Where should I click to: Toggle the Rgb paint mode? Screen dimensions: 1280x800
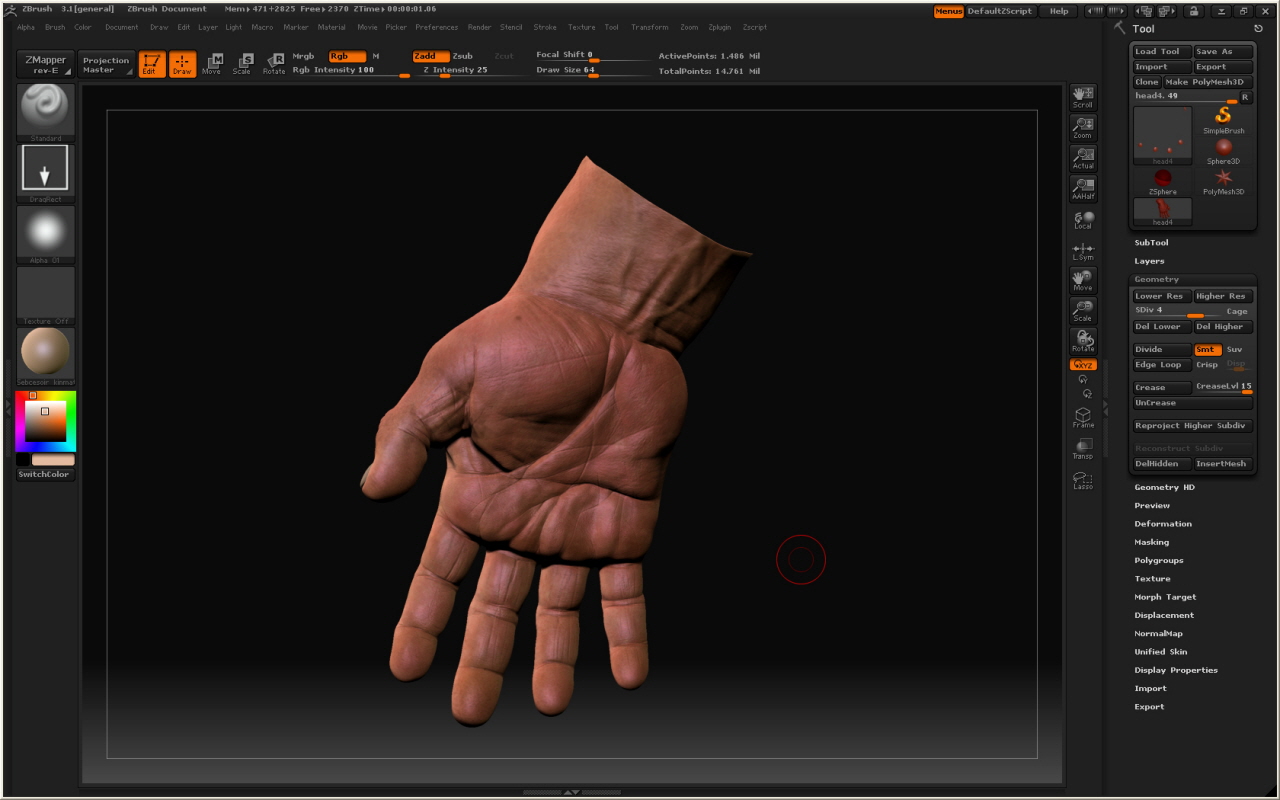click(346, 56)
